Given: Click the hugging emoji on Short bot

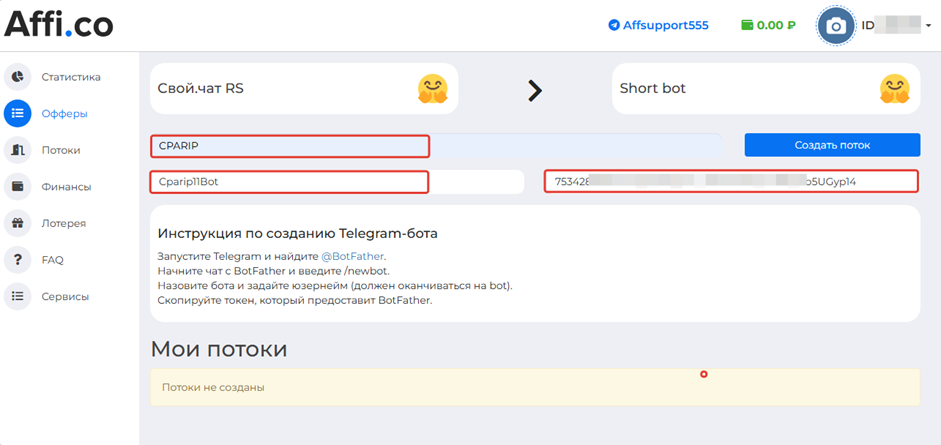Looking at the screenshot, I should (x=895, y=89).
